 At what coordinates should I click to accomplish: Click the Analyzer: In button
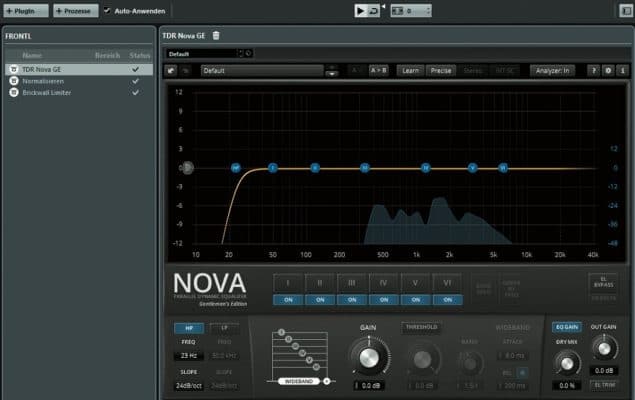pyautogui.click(x=552, y=70)
